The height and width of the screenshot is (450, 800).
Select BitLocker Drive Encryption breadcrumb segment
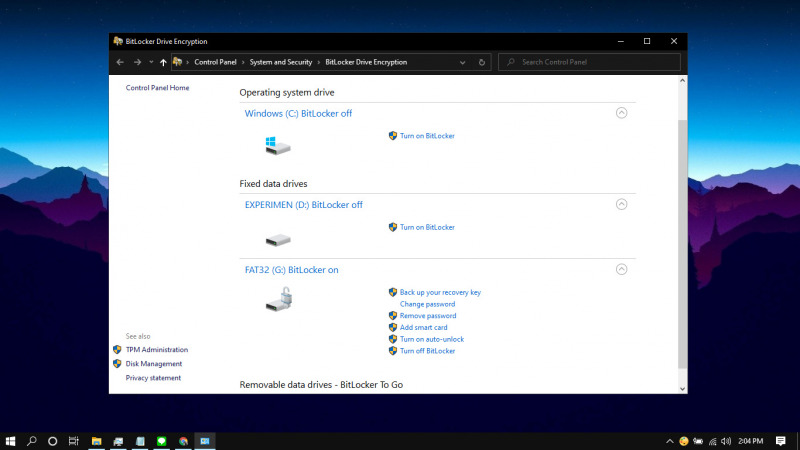tap(366, 62)
